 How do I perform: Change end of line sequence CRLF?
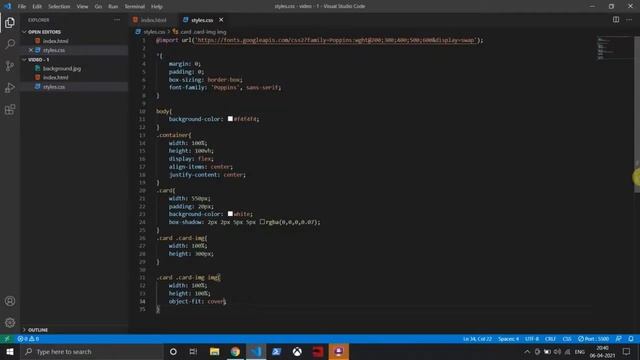tap(550, 339)
